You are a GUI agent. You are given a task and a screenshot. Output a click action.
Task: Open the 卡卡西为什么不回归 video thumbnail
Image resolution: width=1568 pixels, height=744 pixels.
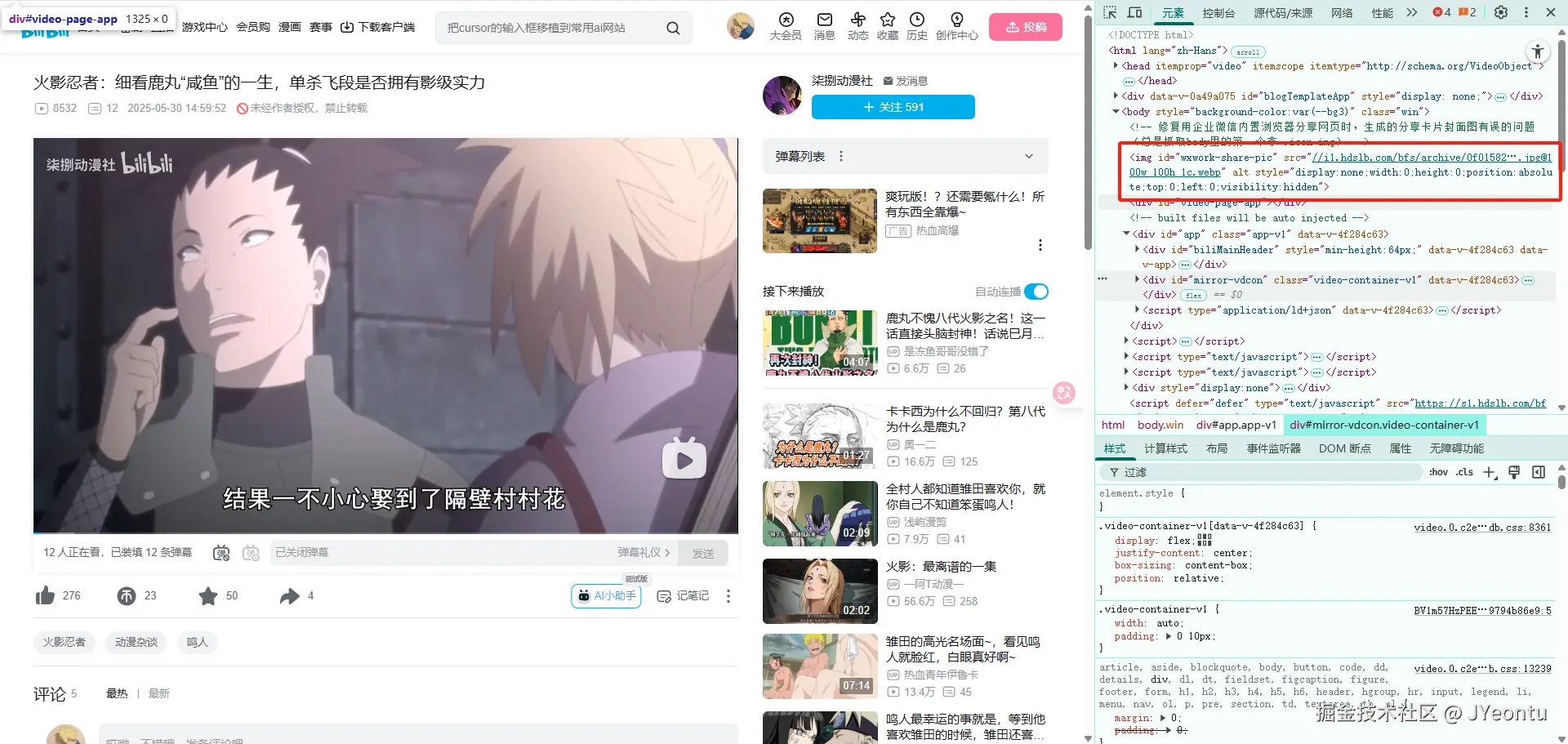pos(820,436)
